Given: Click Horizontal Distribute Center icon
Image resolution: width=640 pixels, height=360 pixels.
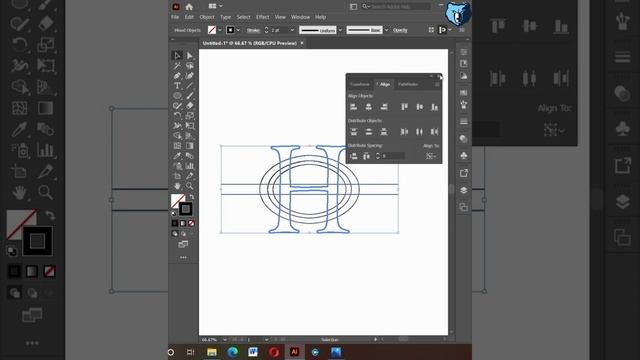Looking at the screenshot, I should [x=419, y=131].
